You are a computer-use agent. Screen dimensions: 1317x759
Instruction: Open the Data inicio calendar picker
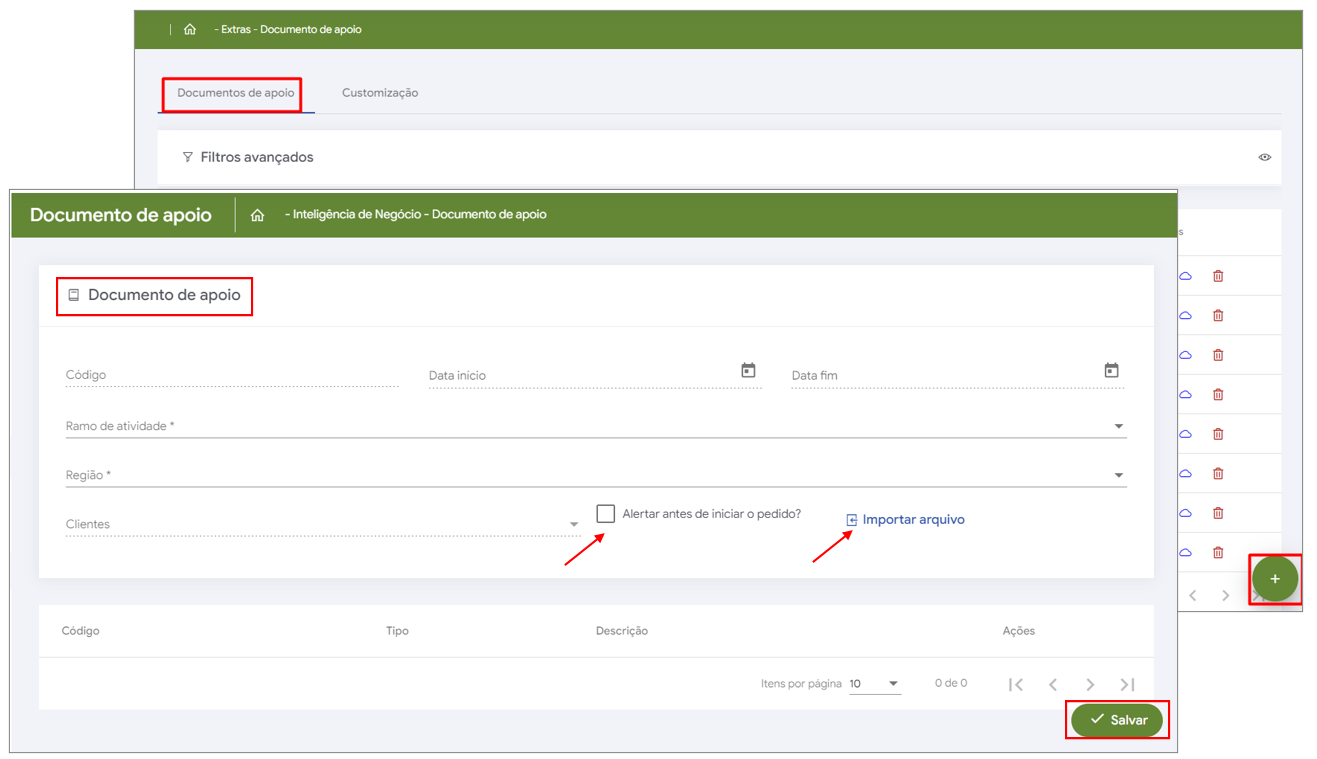coord(748,371)
